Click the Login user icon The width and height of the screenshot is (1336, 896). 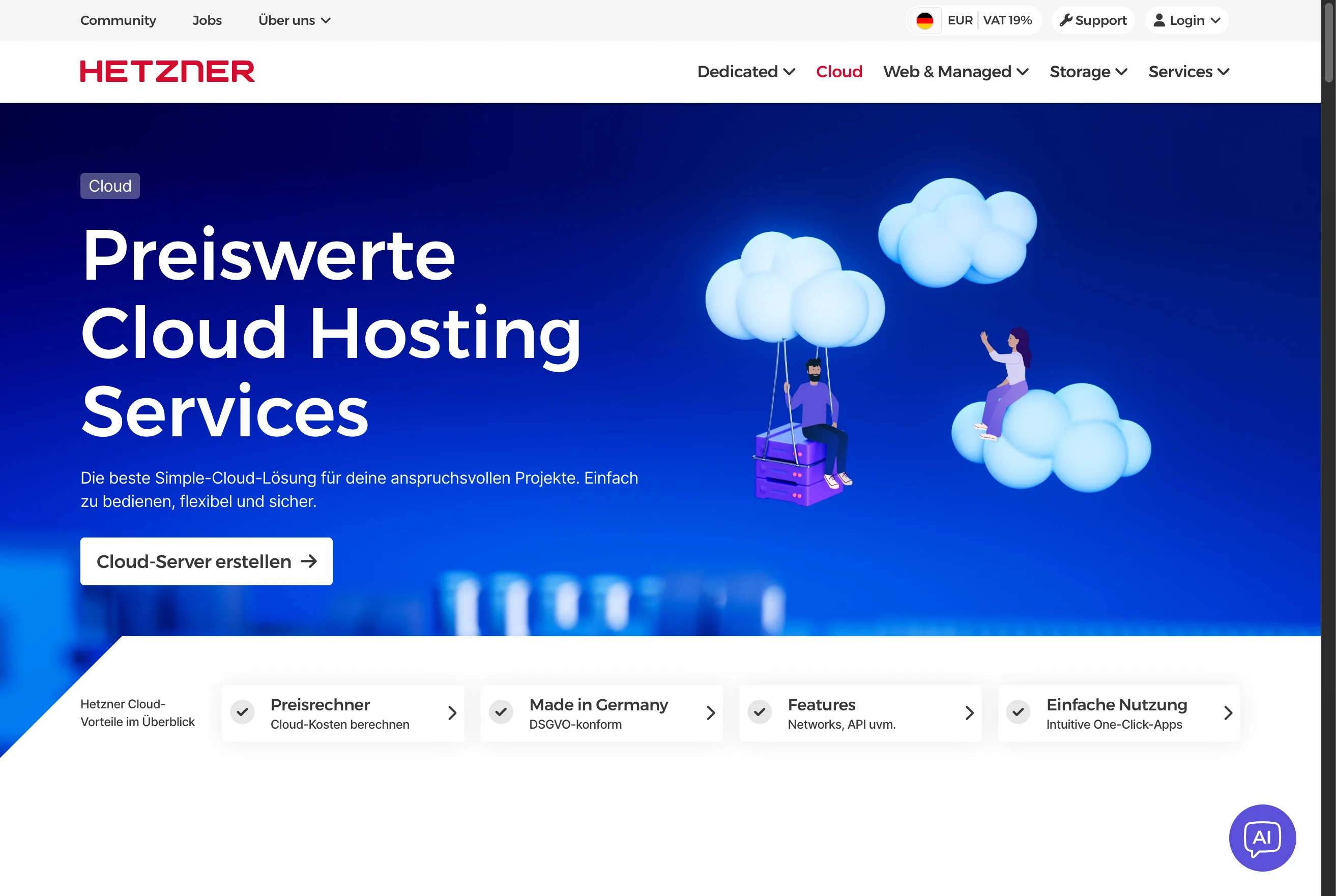pos(1159,20)
